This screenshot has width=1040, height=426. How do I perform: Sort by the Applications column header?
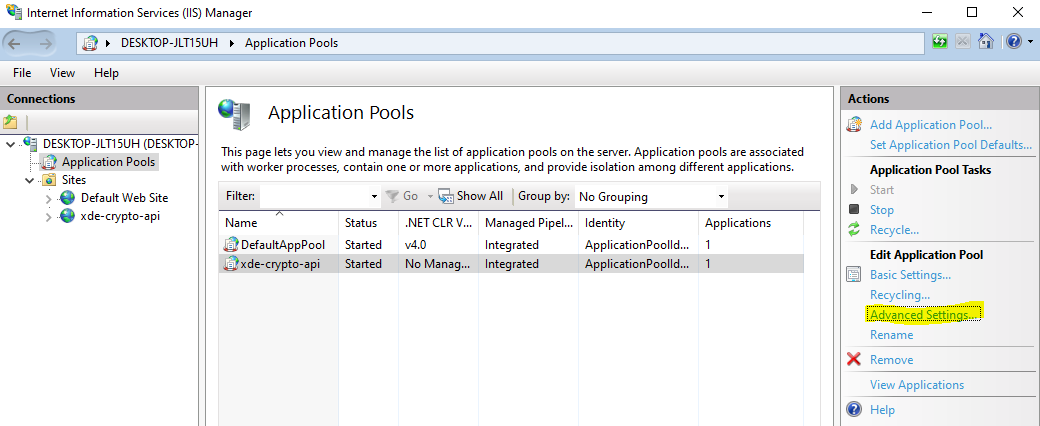click(751, 223)
